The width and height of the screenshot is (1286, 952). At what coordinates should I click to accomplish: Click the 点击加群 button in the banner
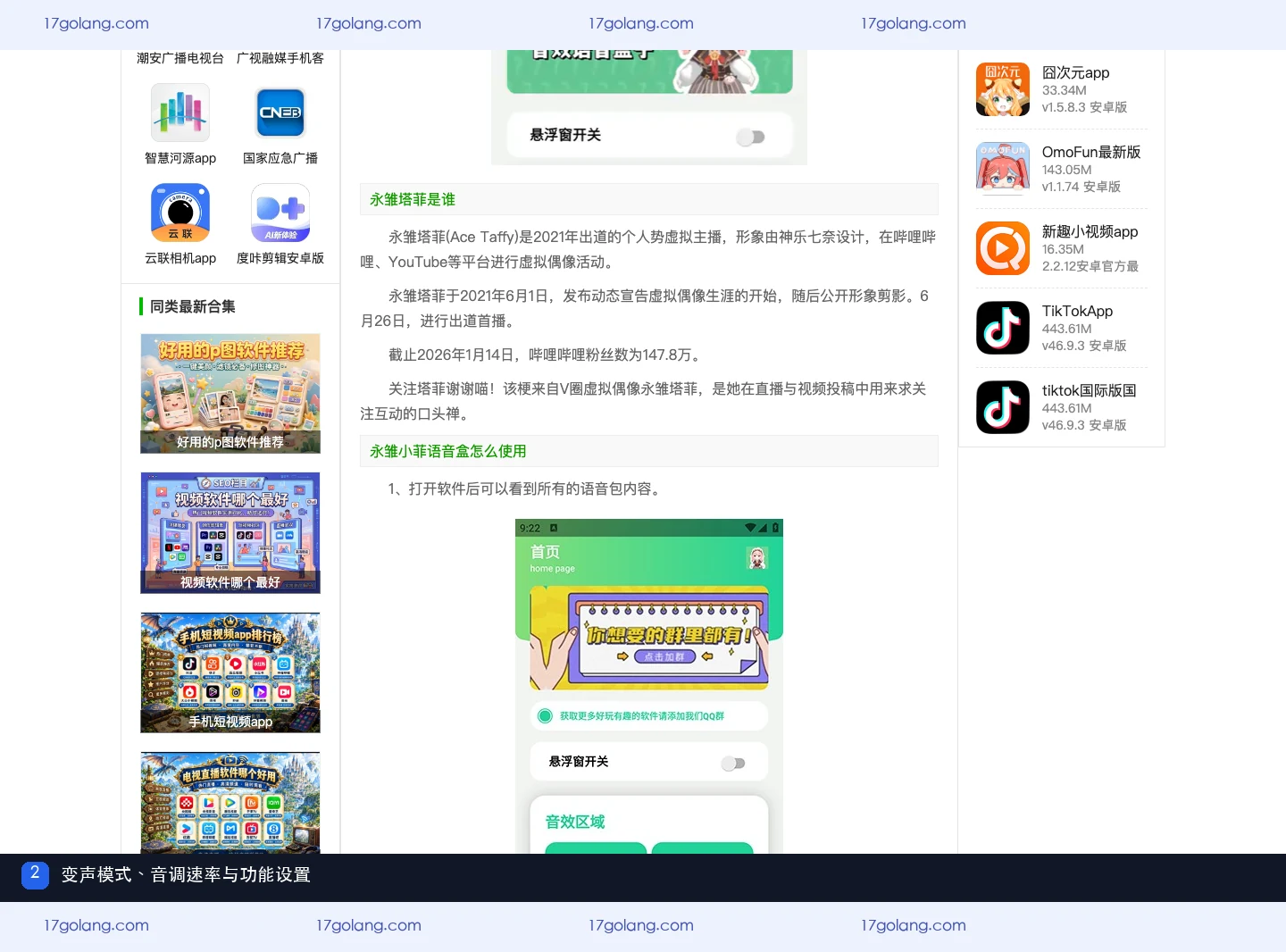click(x=664, y=656)
